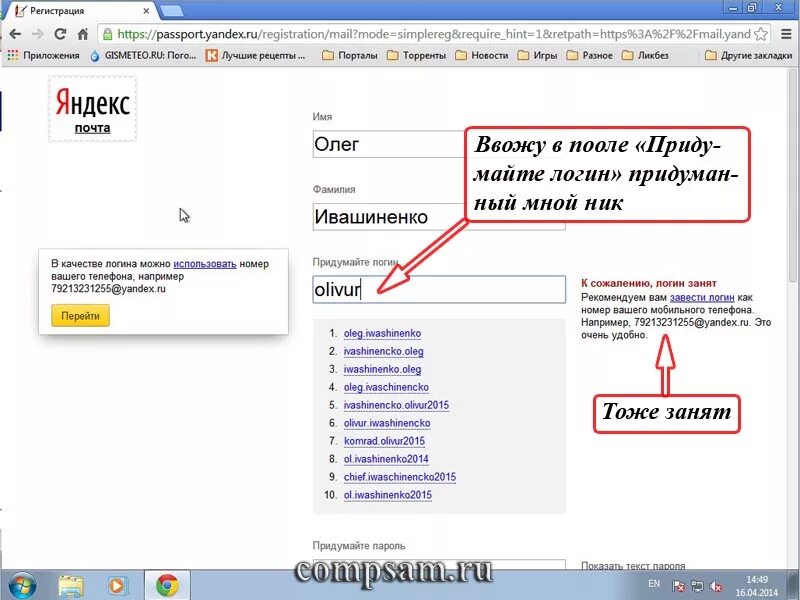Click the login field containing olivur

click(439, 289)
